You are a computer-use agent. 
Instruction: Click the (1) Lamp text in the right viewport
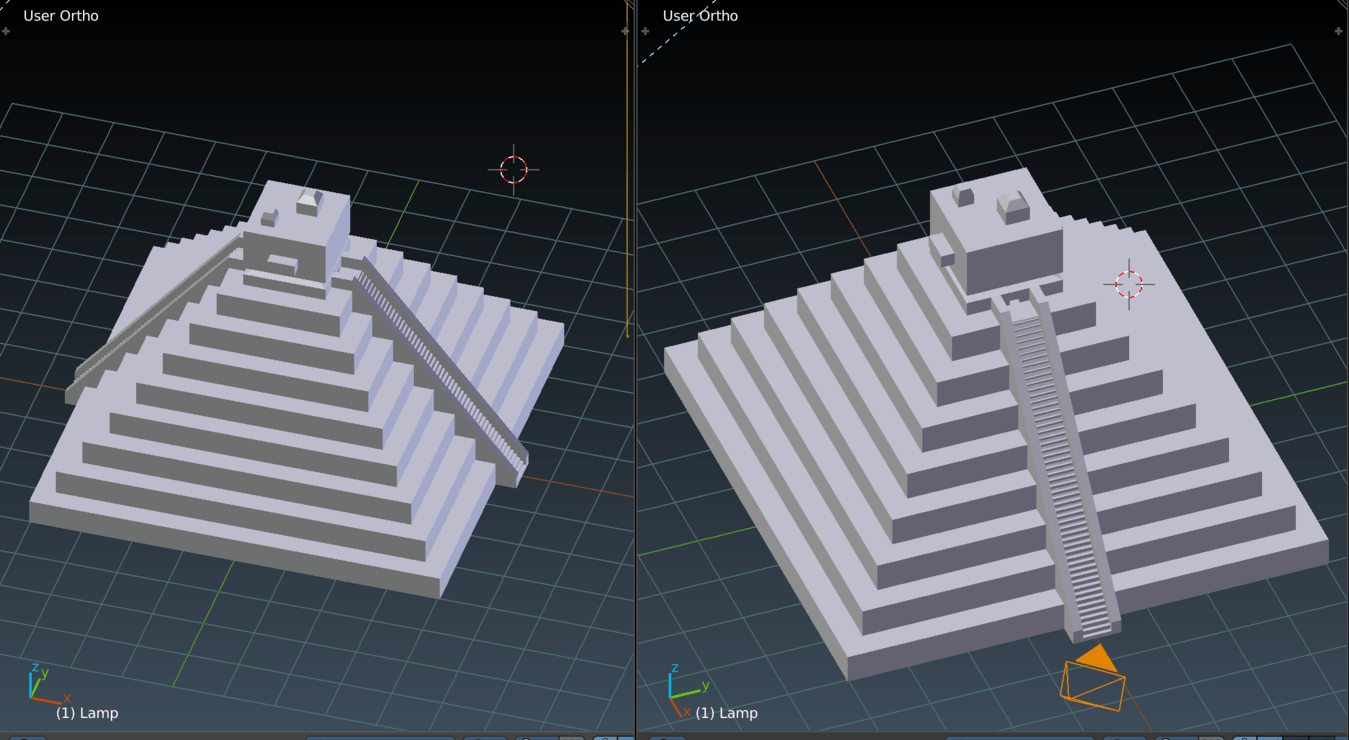[x=728, y=712]
